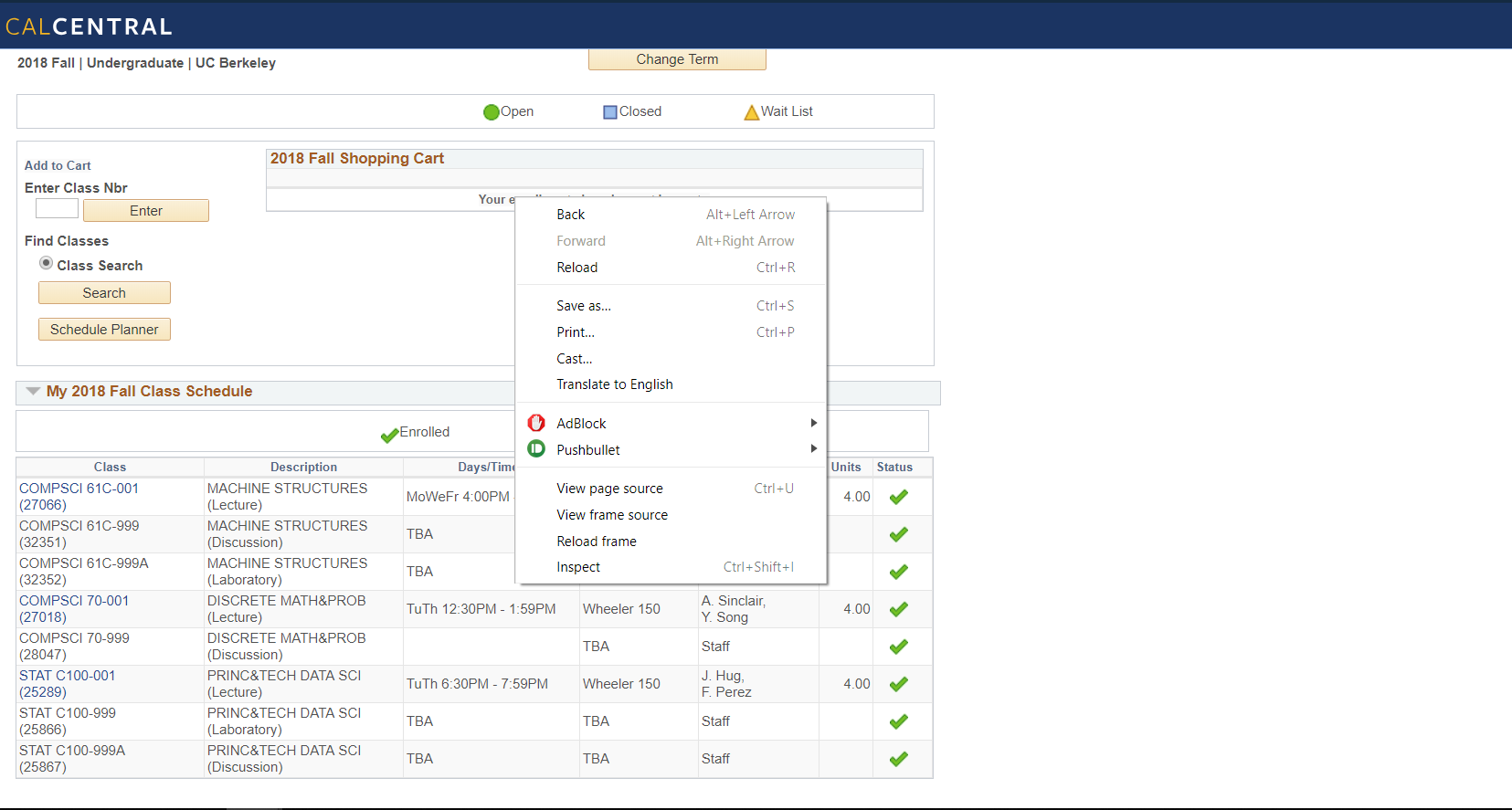The height and width of the screenshot is (810, 1512).
Task: Click the 2018 Fall Shopping Cart heading
Action: point(357,158)
